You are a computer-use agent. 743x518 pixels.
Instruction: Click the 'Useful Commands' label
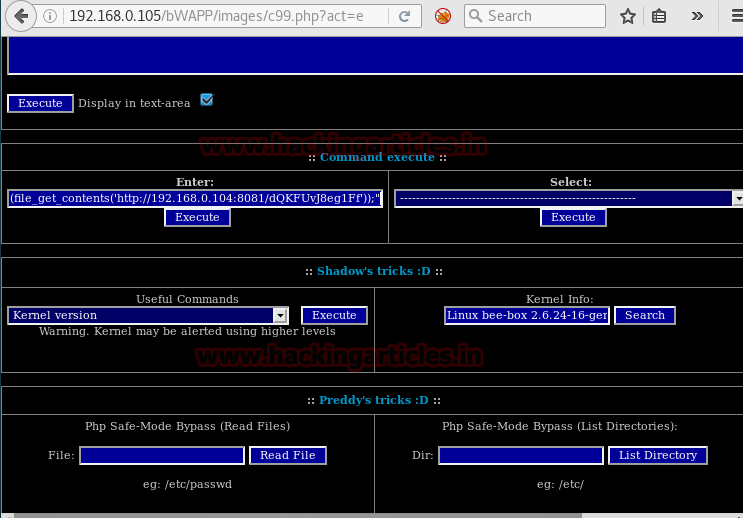[x=187, y=299]
